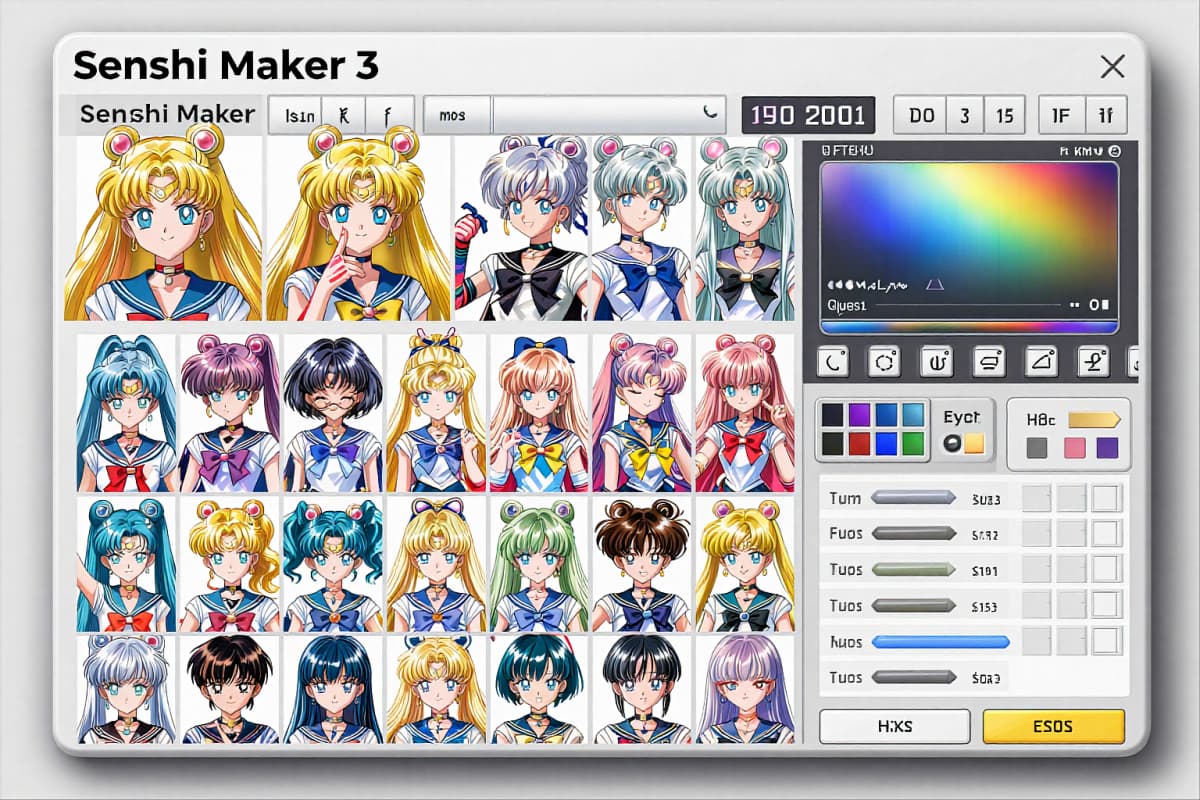Viewport: 1200px width, 800px height.
Task: Open the dropdown field next to mos
Action: tap(608, 115)
